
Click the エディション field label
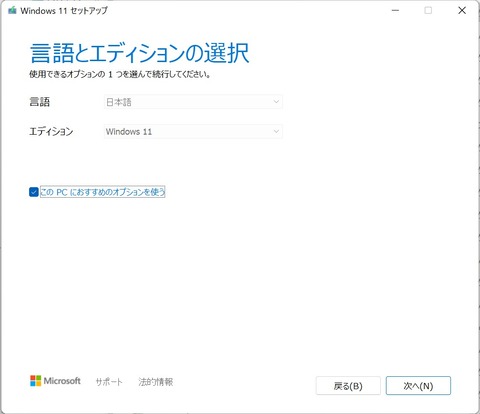[x=51, y=131]
